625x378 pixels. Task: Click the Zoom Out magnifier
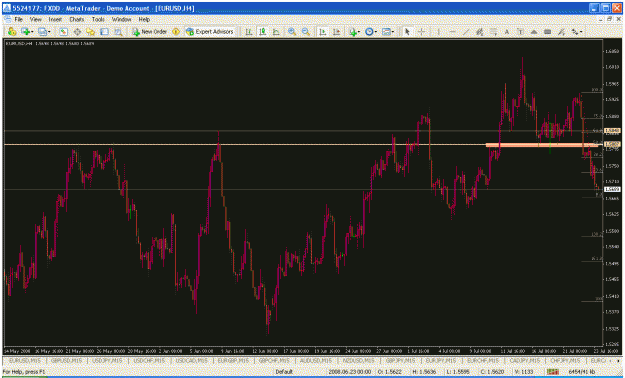click(306, 32)
